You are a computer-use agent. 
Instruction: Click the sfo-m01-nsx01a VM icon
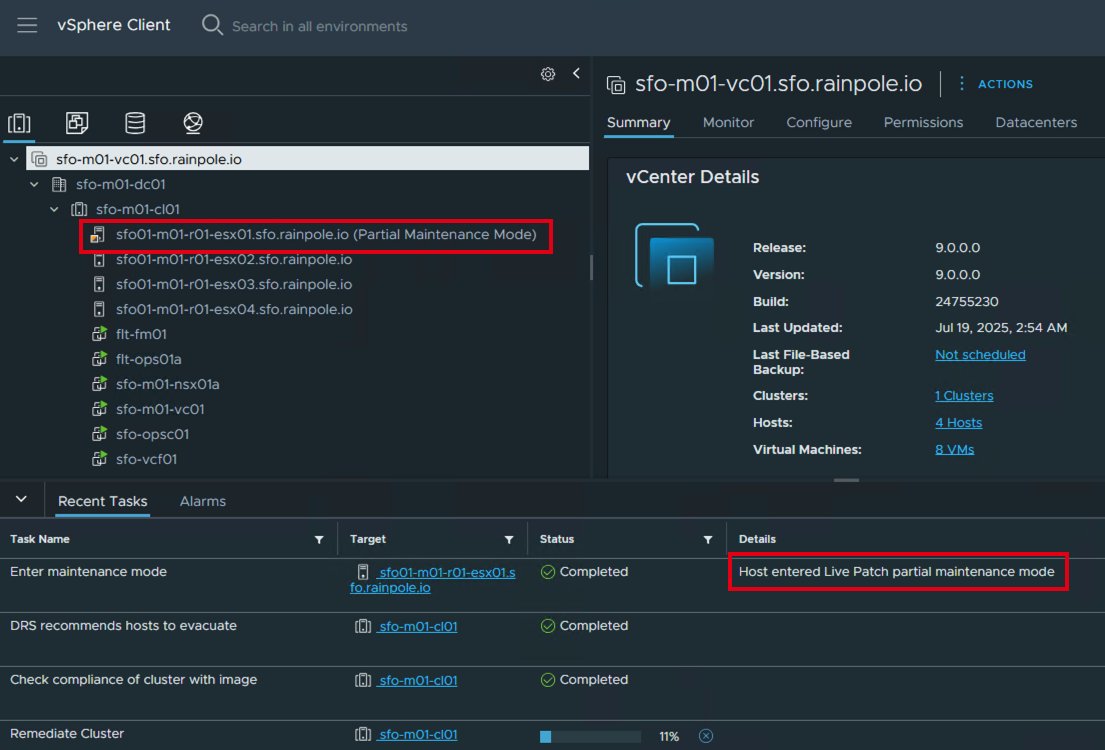pos(99,384)
